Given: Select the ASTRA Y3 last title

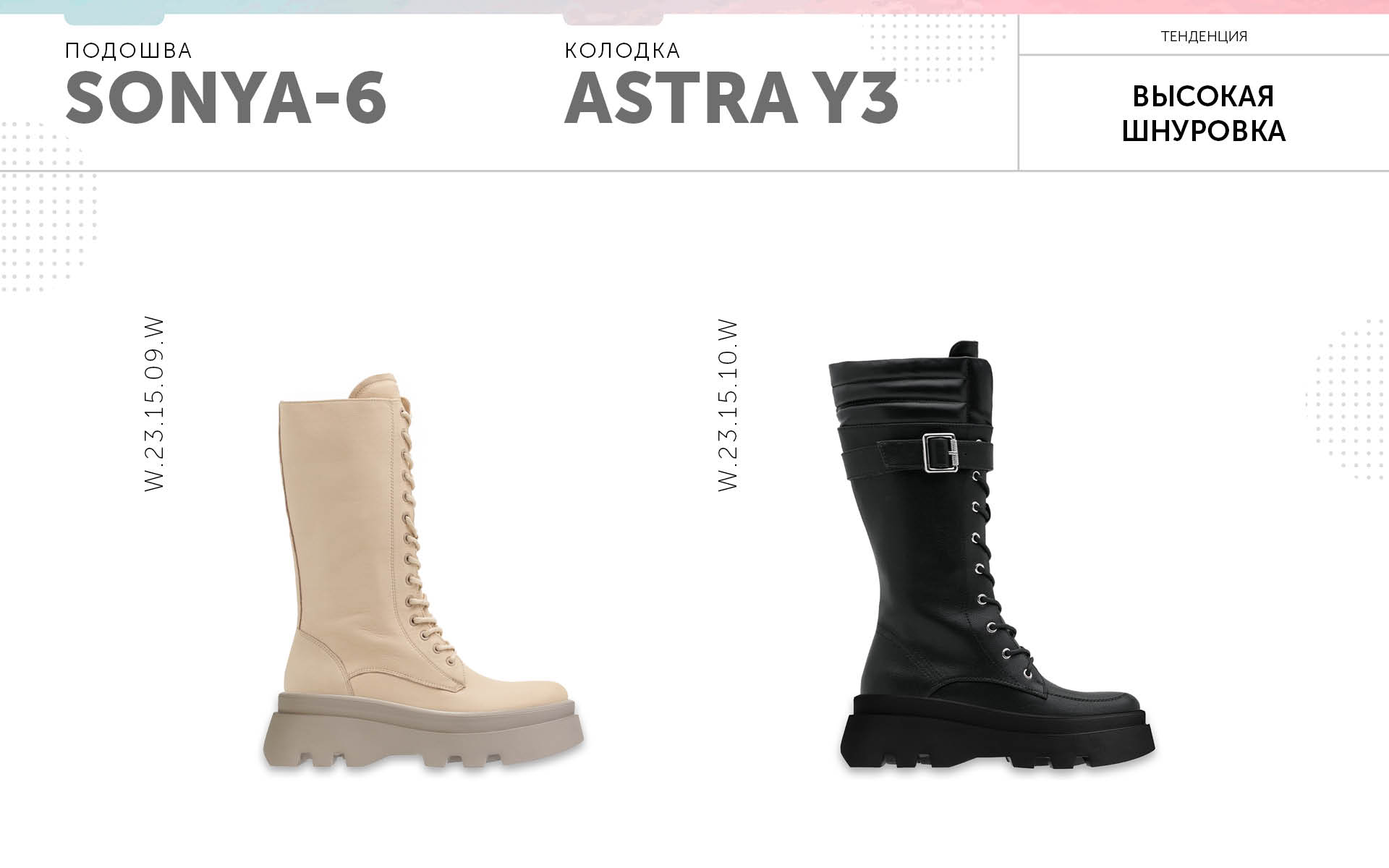Looking at the screenshot, I should coord(731,98).
